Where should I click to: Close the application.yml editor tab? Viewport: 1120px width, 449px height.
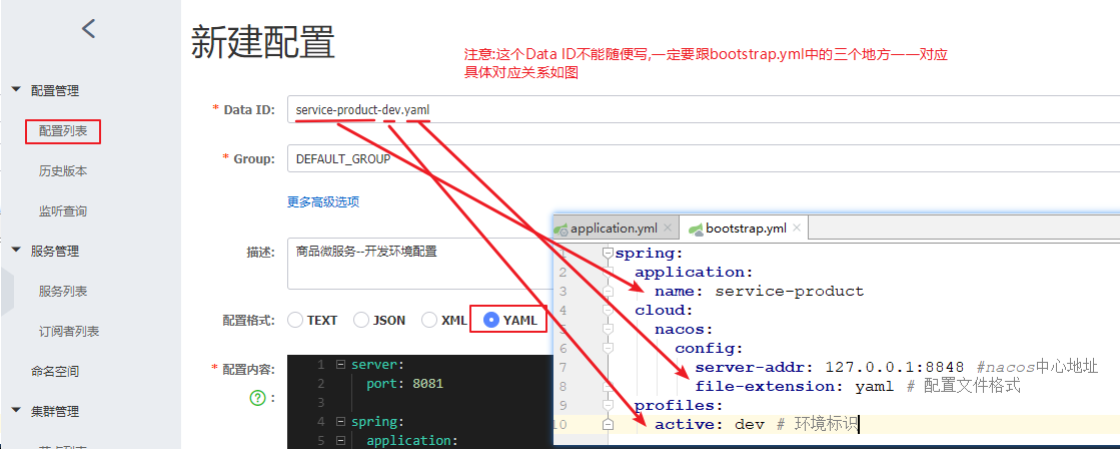668,228
